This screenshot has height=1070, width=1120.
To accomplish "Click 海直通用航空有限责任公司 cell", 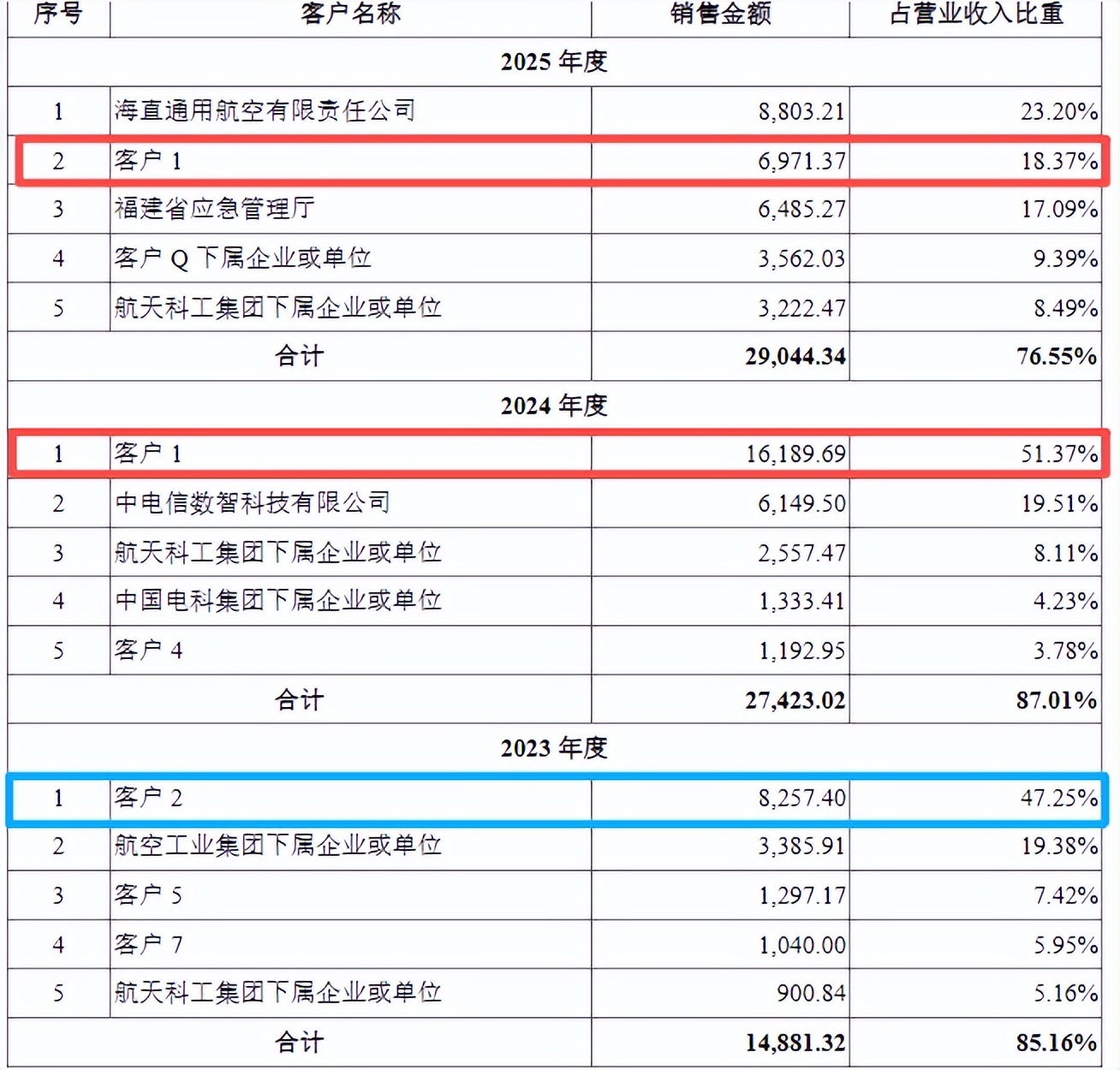I will pos(265,110).
